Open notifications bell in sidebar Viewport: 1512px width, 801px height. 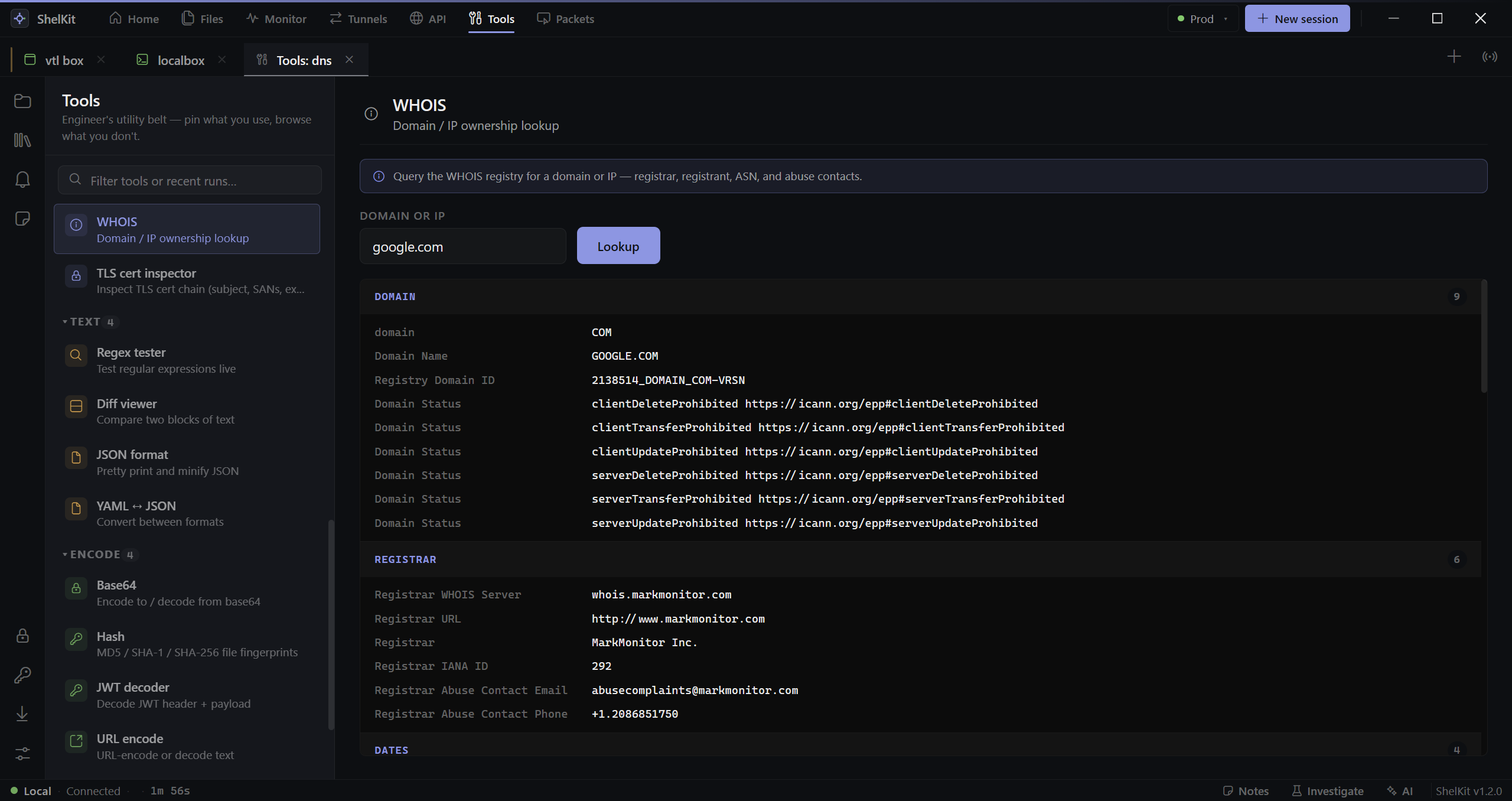click(22, 180)
